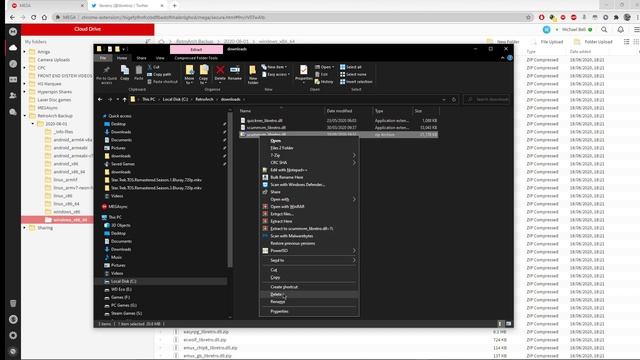640x360 pixels.
Task: Click the Explorer address bar refresh icon
Action: coord(453,99)
